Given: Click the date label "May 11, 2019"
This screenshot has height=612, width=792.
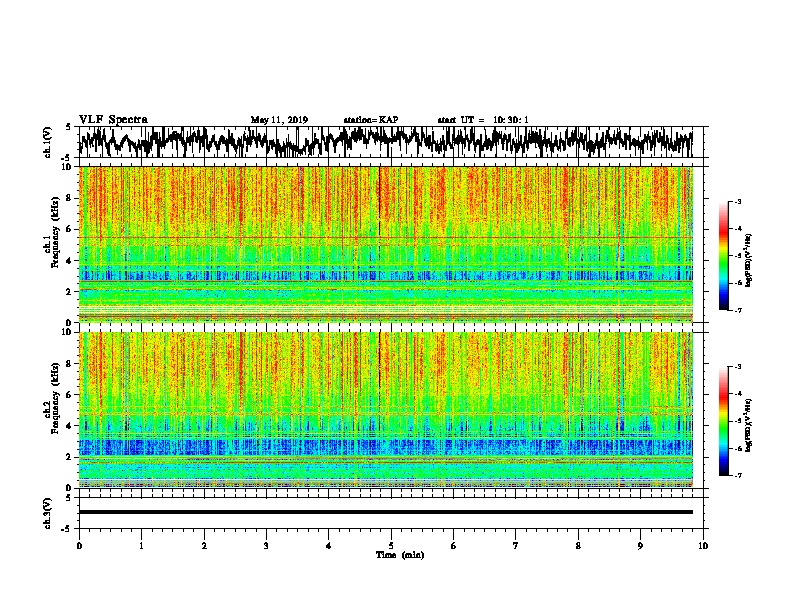Looking at the screenshot, I should click(x=279, y=120).
